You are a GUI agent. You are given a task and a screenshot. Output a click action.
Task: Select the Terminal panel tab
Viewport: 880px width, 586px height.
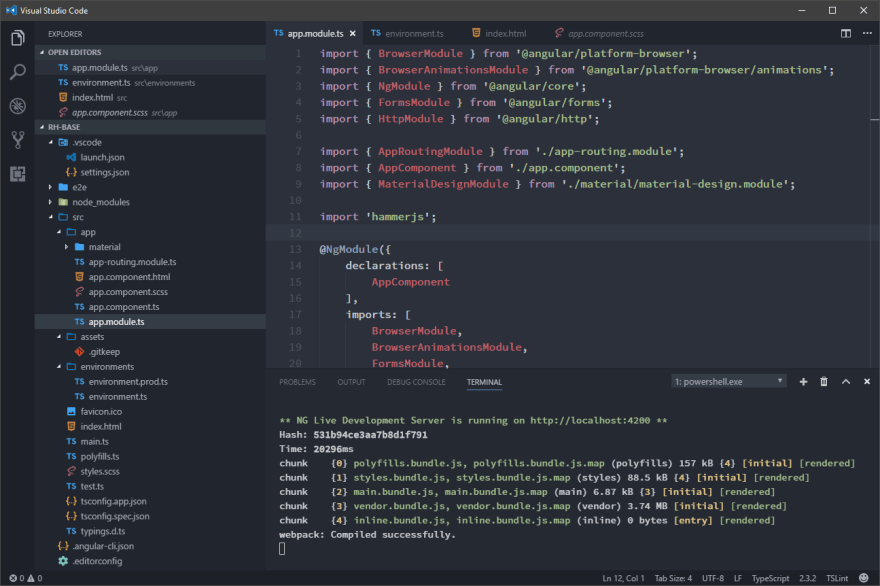(x=484, y=382)
